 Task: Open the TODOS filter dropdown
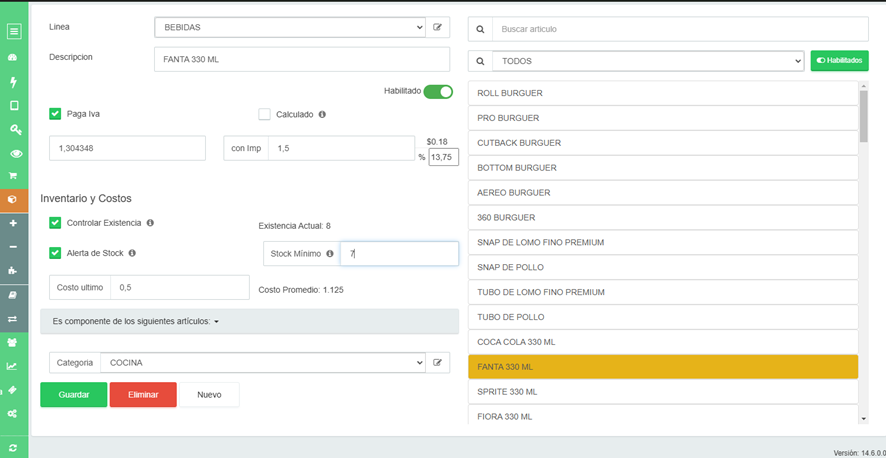648,61
